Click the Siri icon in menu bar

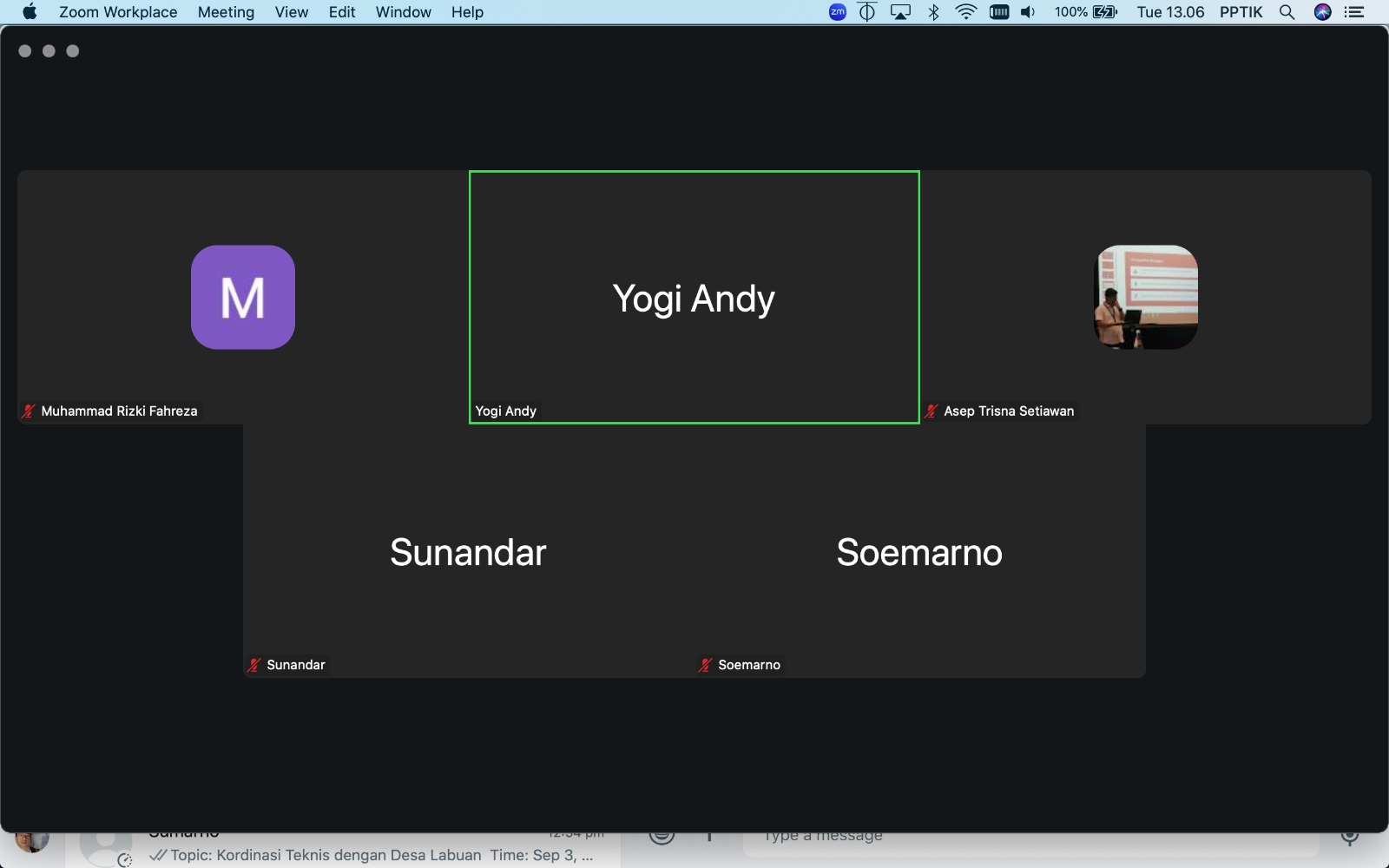click(x=1323, y=12)
